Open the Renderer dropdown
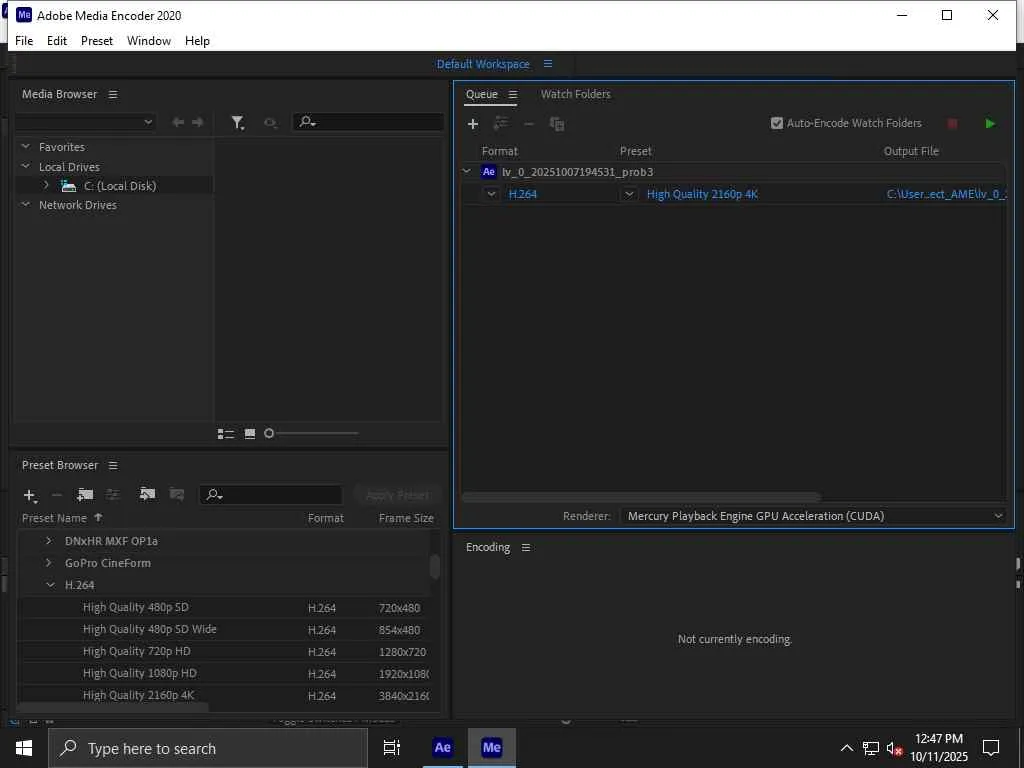Image resolution: width=1024 pixels, height=768 pixels. coord(814,516)
